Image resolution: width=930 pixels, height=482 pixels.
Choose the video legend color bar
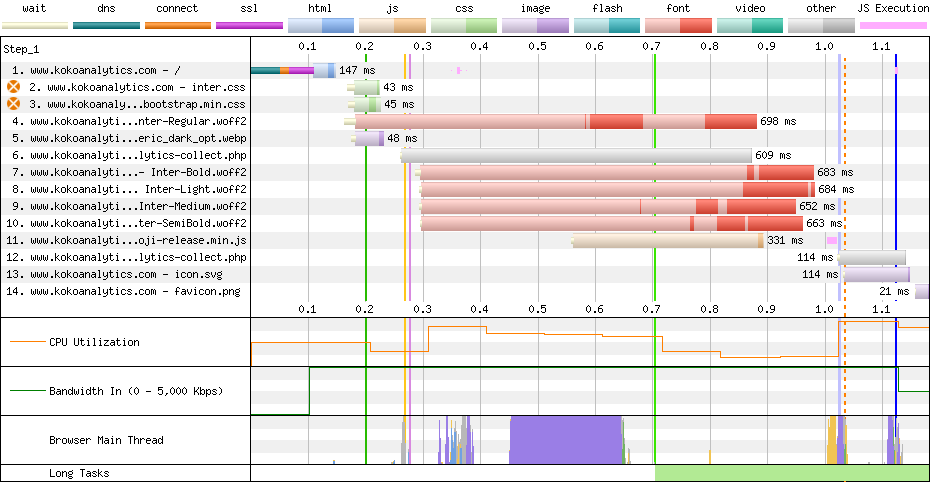(750, 25)
